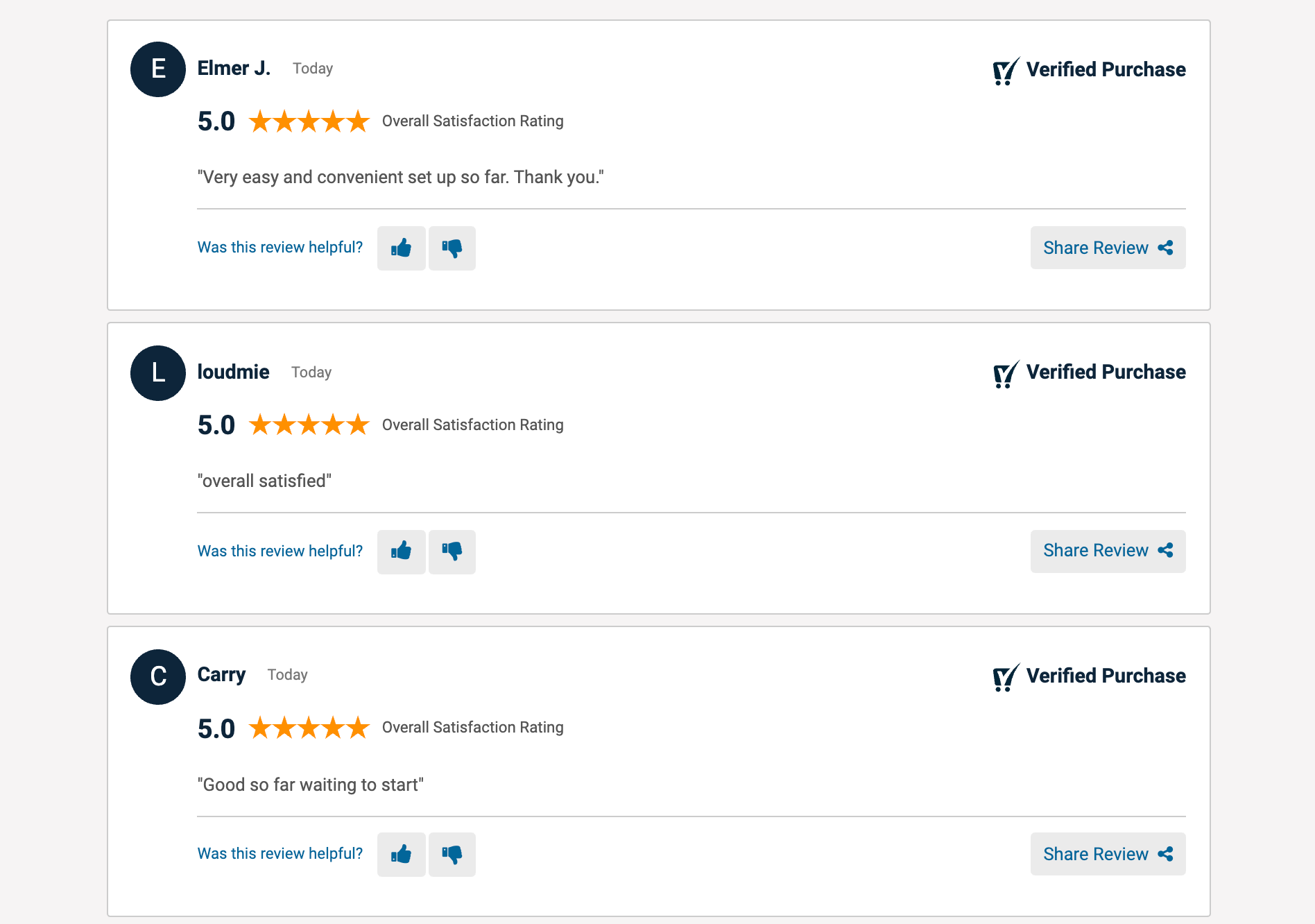Mark Carry's review as helpful
Screen dimensions: 1315x924
tap(401, 854)
